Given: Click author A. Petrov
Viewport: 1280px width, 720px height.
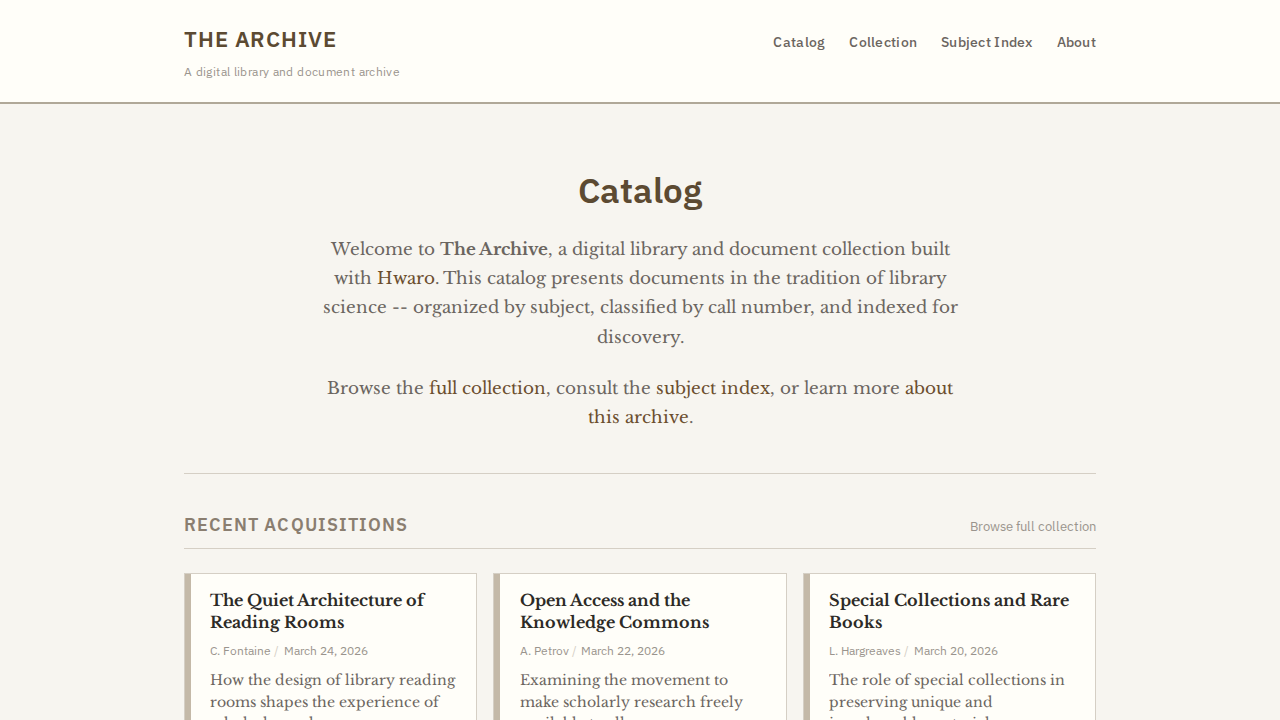Looking at the screenshot, I should tap(545, 651).
